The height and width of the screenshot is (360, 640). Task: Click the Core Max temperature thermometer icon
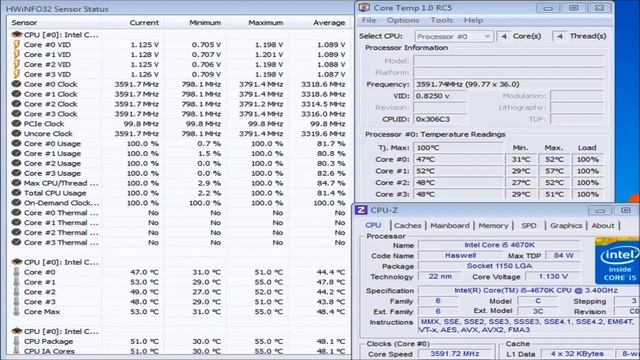pos(16,311)
